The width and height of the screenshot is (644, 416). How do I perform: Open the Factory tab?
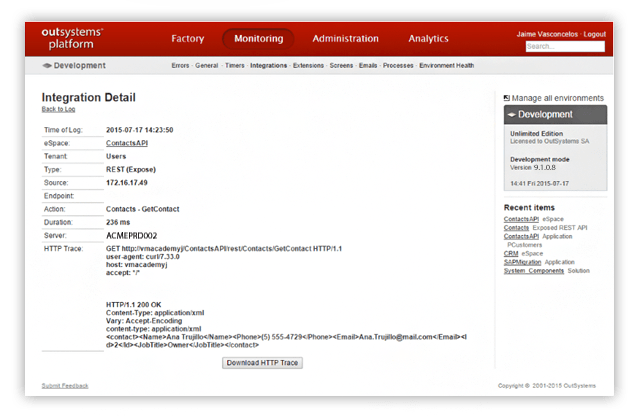188,39
